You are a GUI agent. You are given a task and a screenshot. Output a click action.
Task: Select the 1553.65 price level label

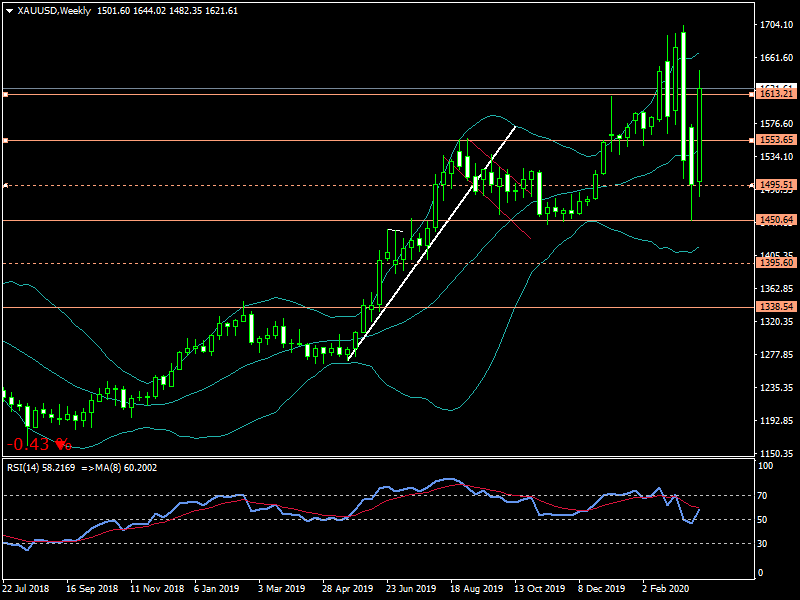[775, 140]
